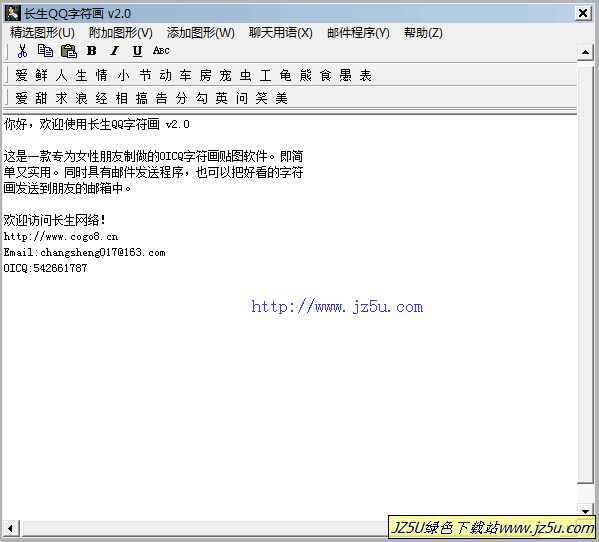Toggle Italic formatting (I)

click(x=114, y=51)
